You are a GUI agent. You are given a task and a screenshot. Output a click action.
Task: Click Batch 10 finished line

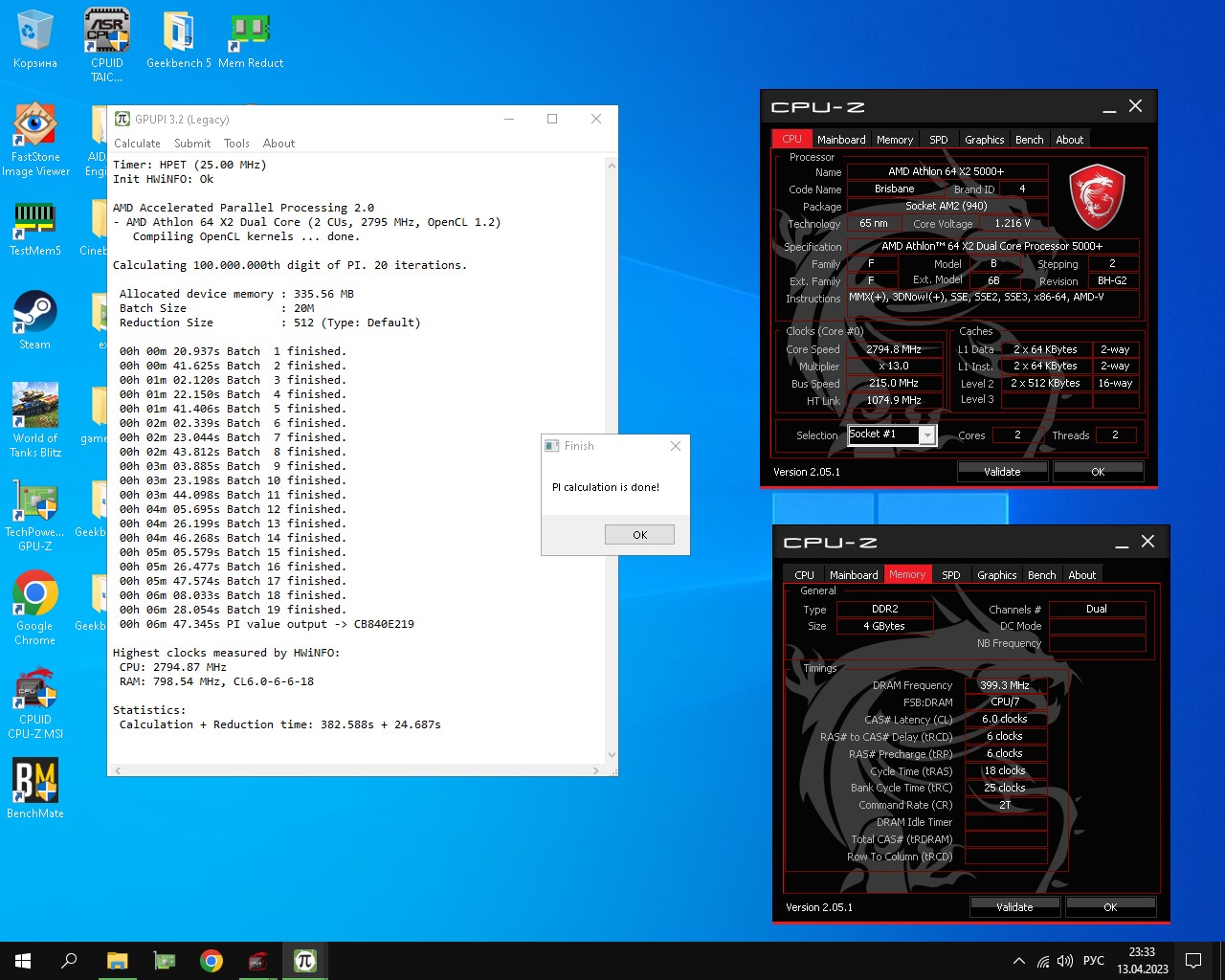coord(233,480)
